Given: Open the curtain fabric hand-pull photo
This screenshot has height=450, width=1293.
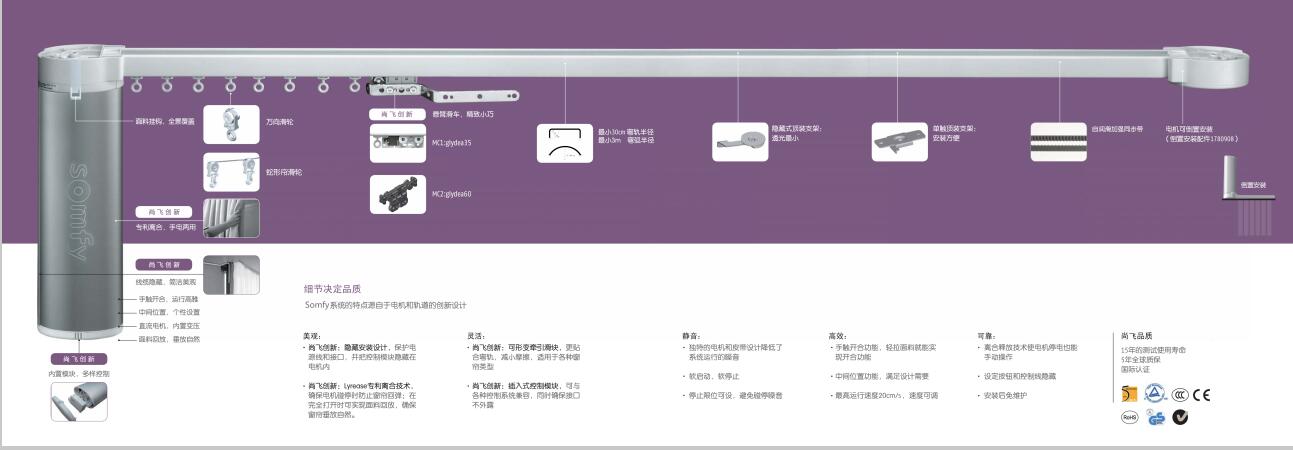Looking at the screenshot, I should click(231, 218).
